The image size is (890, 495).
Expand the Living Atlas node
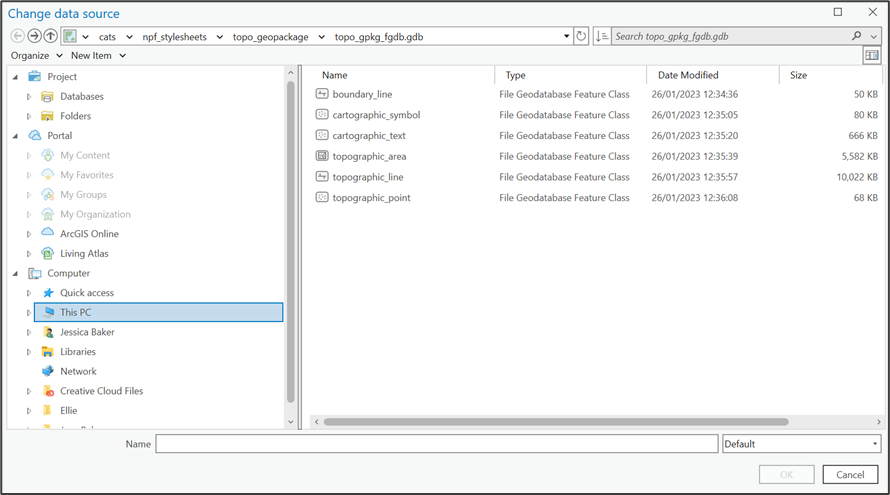pos(28,254)
